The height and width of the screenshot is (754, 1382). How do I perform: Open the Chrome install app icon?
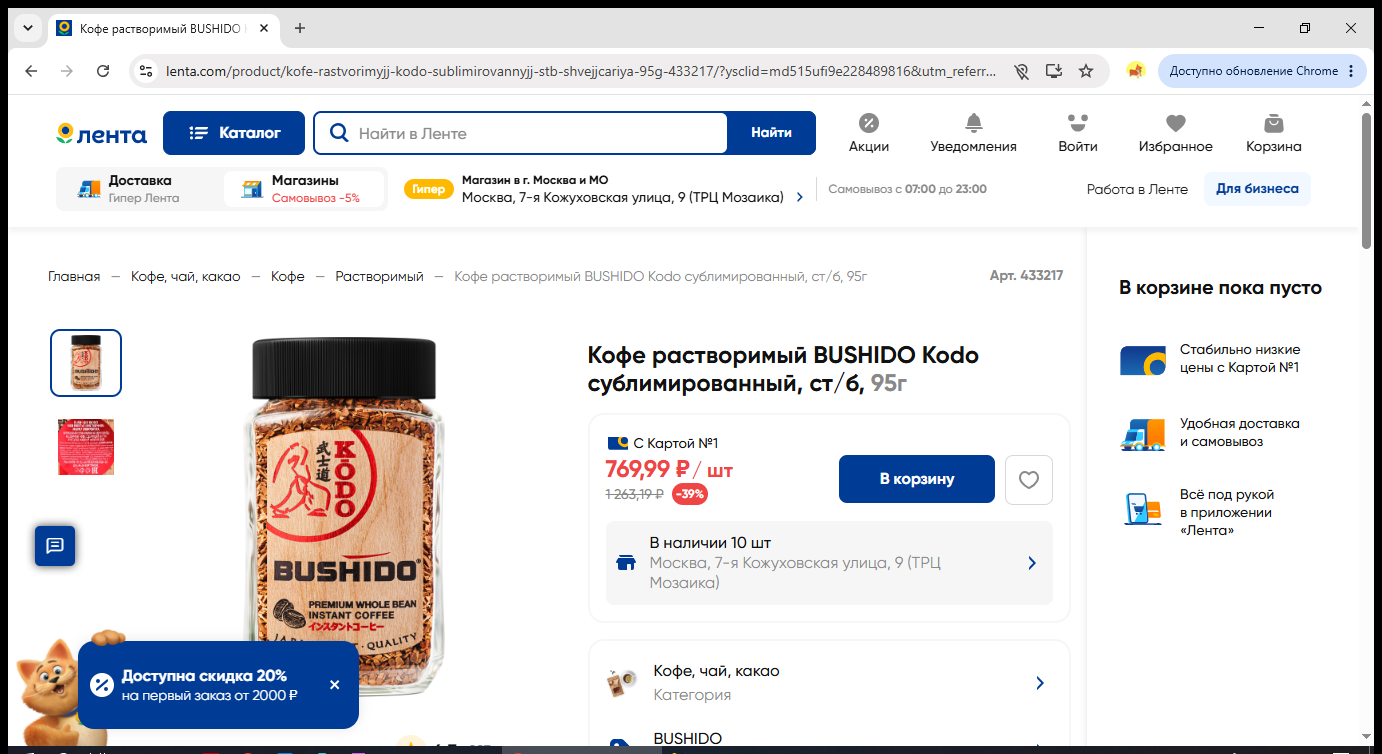coord(1053,71)
